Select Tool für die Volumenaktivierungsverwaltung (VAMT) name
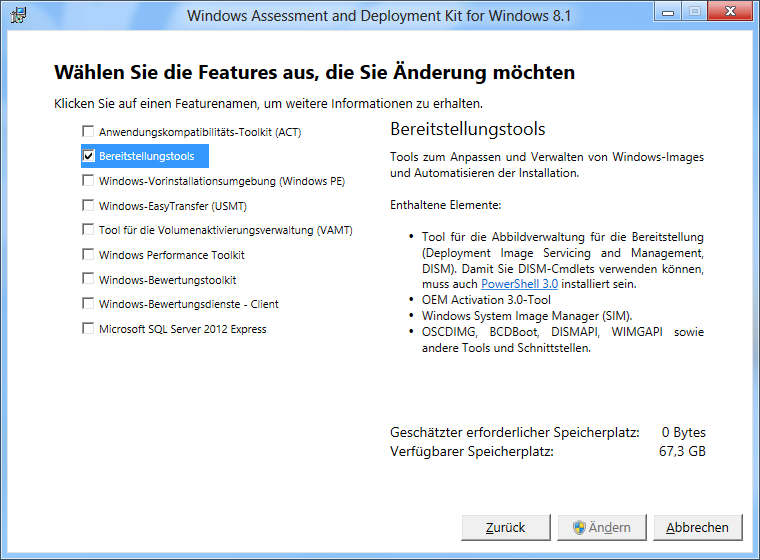 tap(226, 230)
